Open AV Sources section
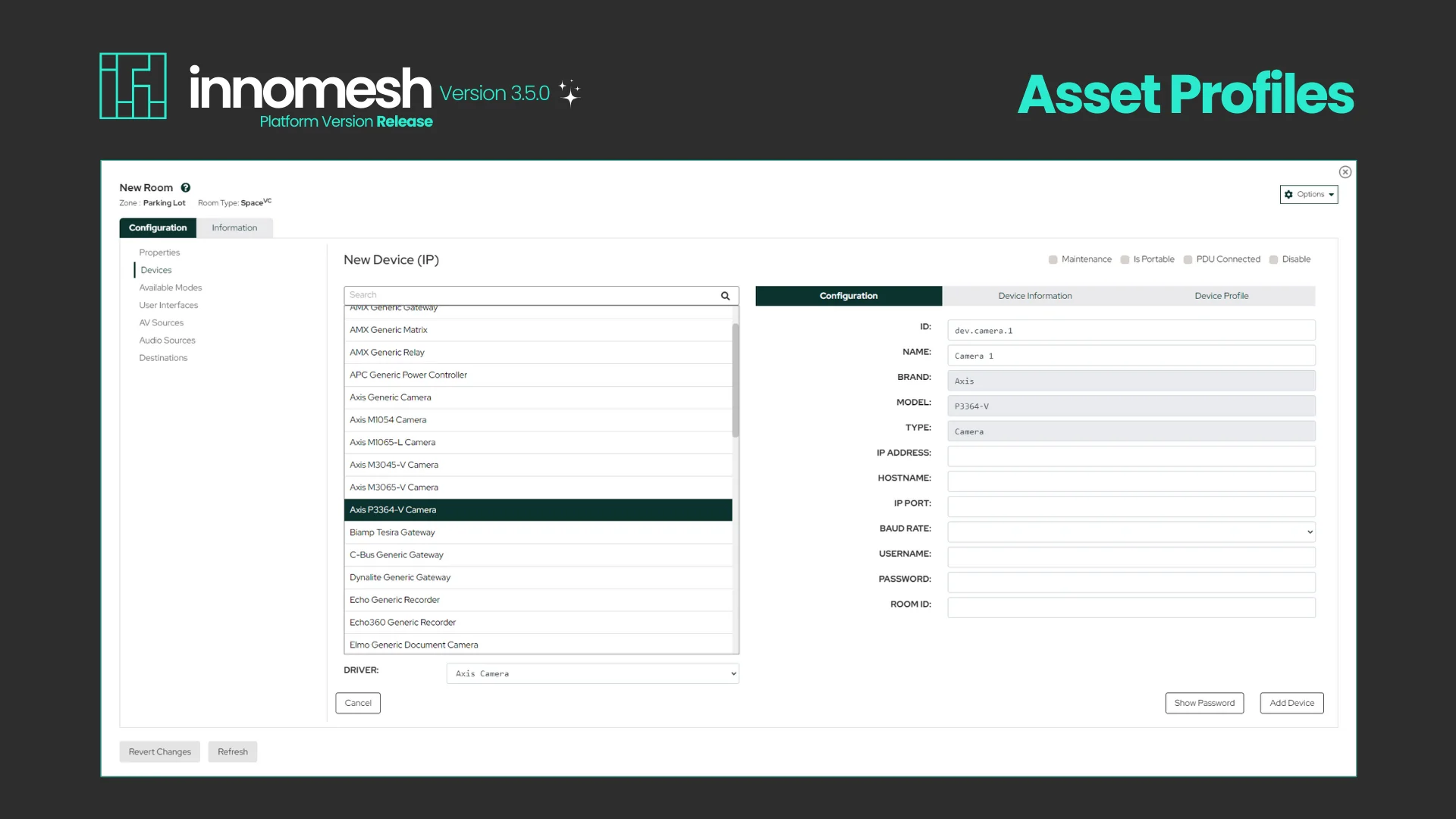 pyautogui.click(x=162, y=322)
